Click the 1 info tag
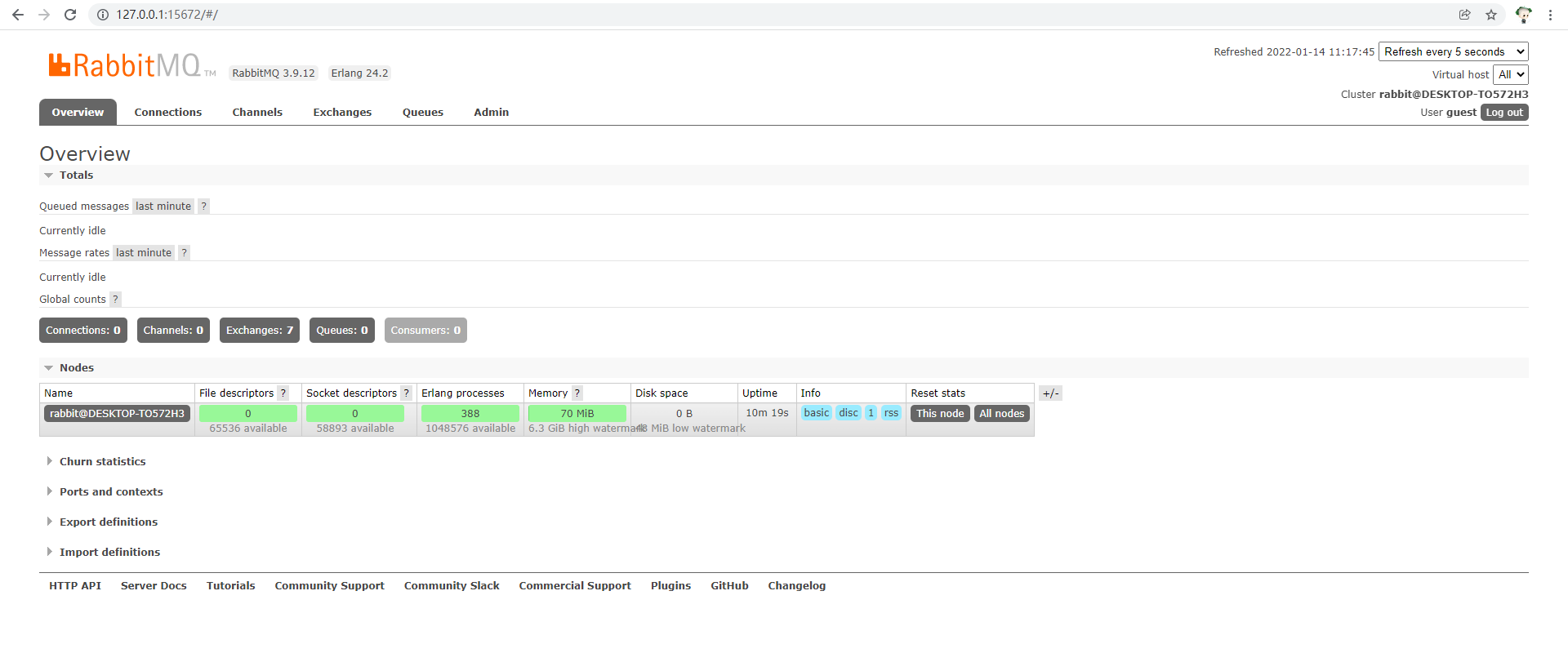 pos(871,413)
